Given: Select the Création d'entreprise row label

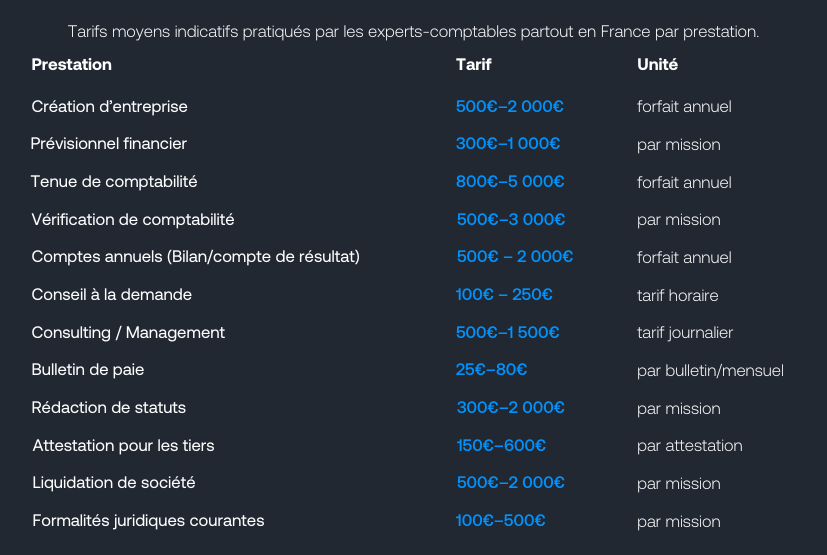Looking at the screenshot, I should pos(109,107).
